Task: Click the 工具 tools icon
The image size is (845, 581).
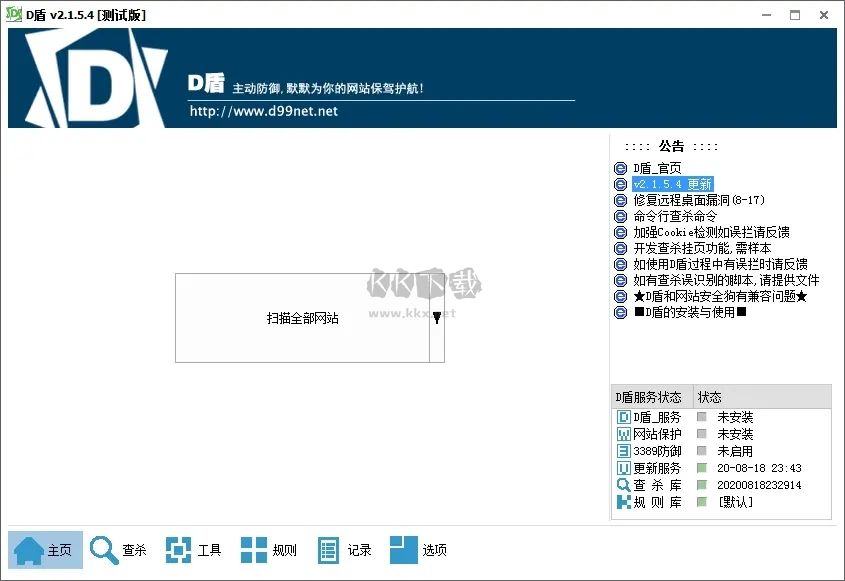Action: point(180,548)
